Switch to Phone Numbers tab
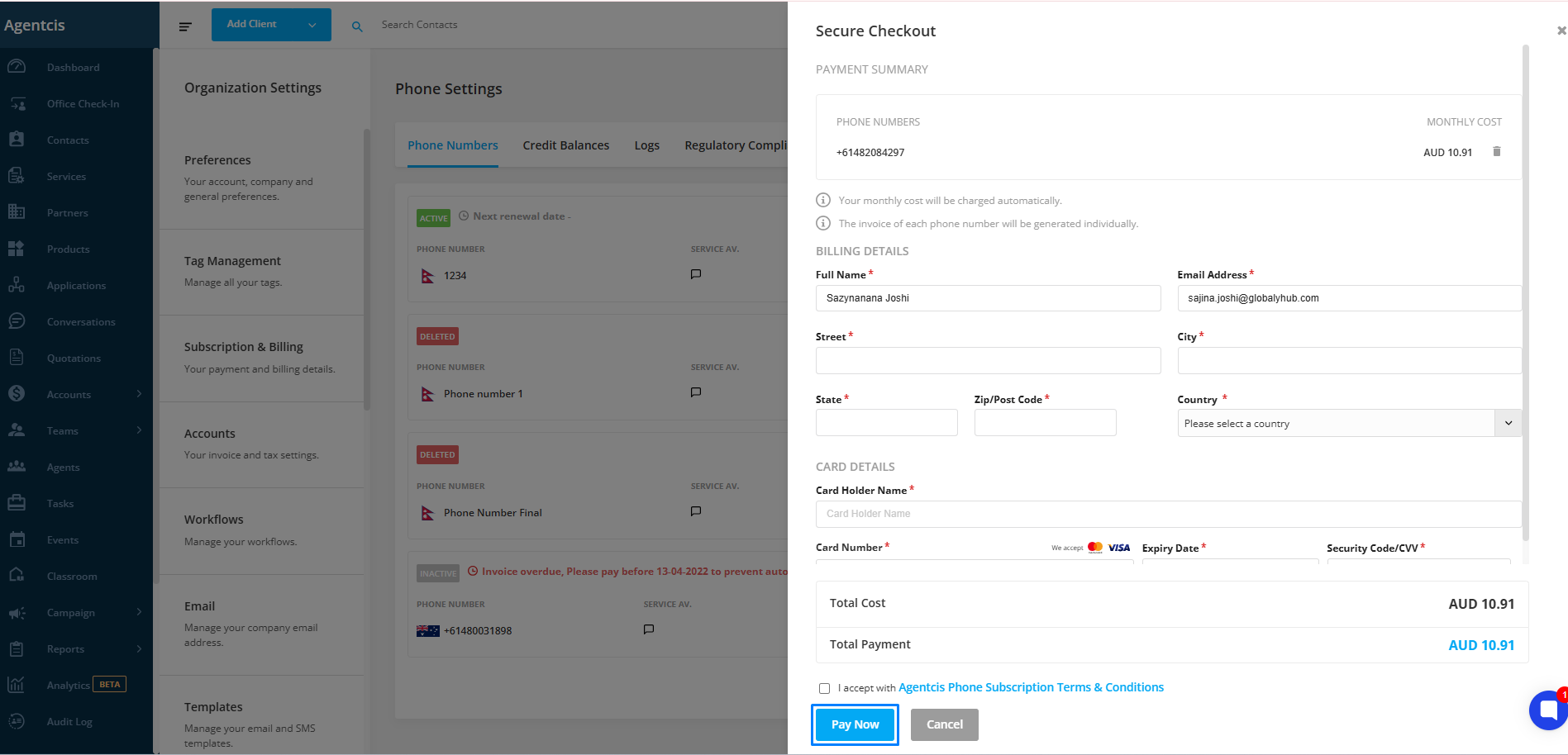Screen dimensions: 1568x755 [452, 145]
